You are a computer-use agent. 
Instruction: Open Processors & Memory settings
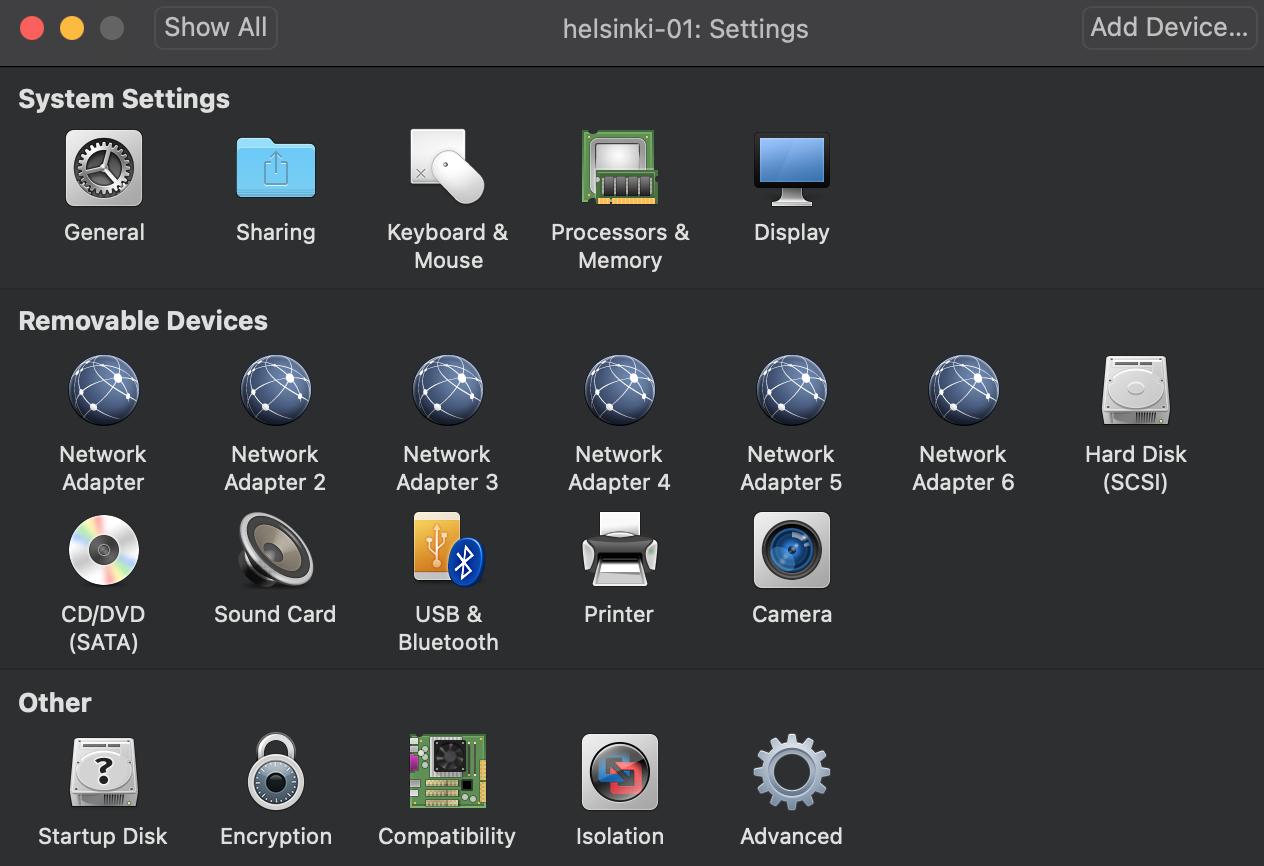point(620,169)
